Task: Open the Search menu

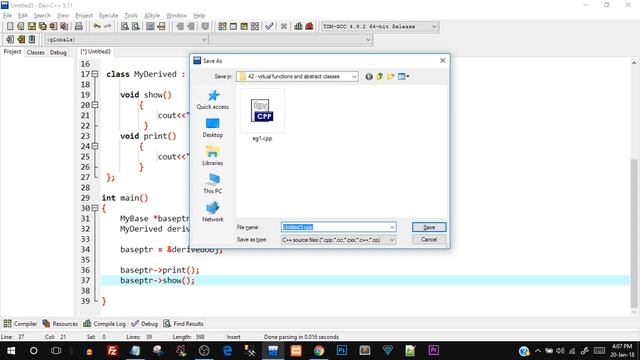Action: point(42,16)
